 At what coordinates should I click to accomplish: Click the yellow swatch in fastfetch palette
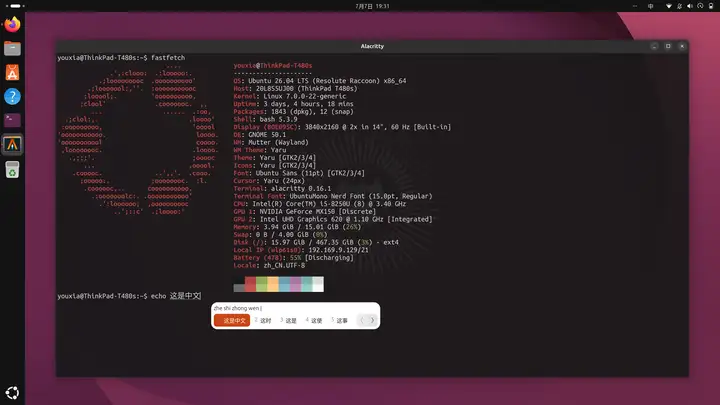273,284
